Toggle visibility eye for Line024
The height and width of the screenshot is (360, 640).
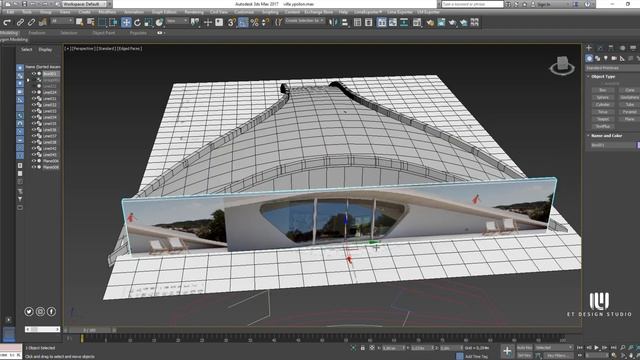pos(34,92)
